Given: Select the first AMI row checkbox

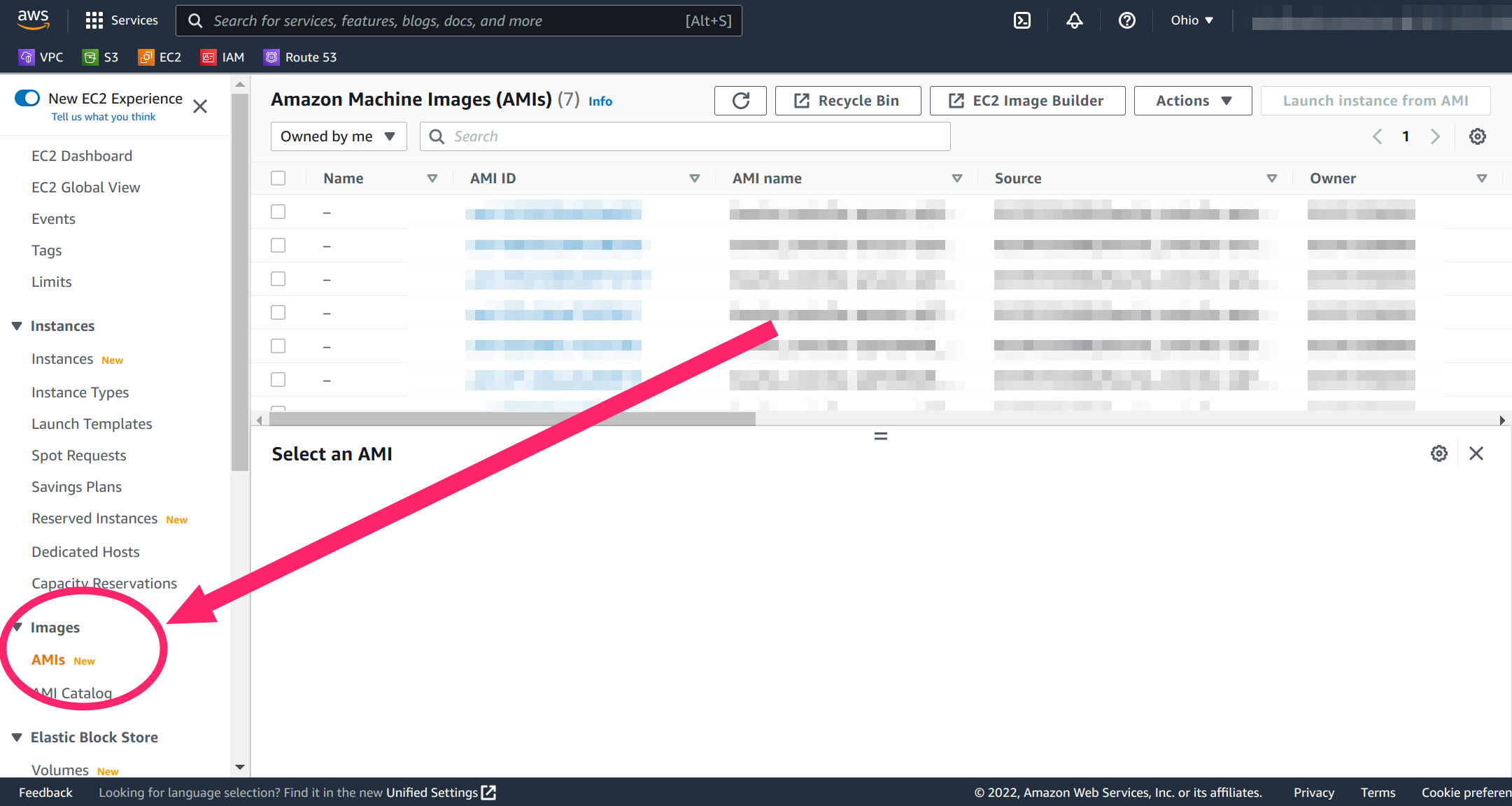Looking at the screenshot, I should click(x=278, y=212).
